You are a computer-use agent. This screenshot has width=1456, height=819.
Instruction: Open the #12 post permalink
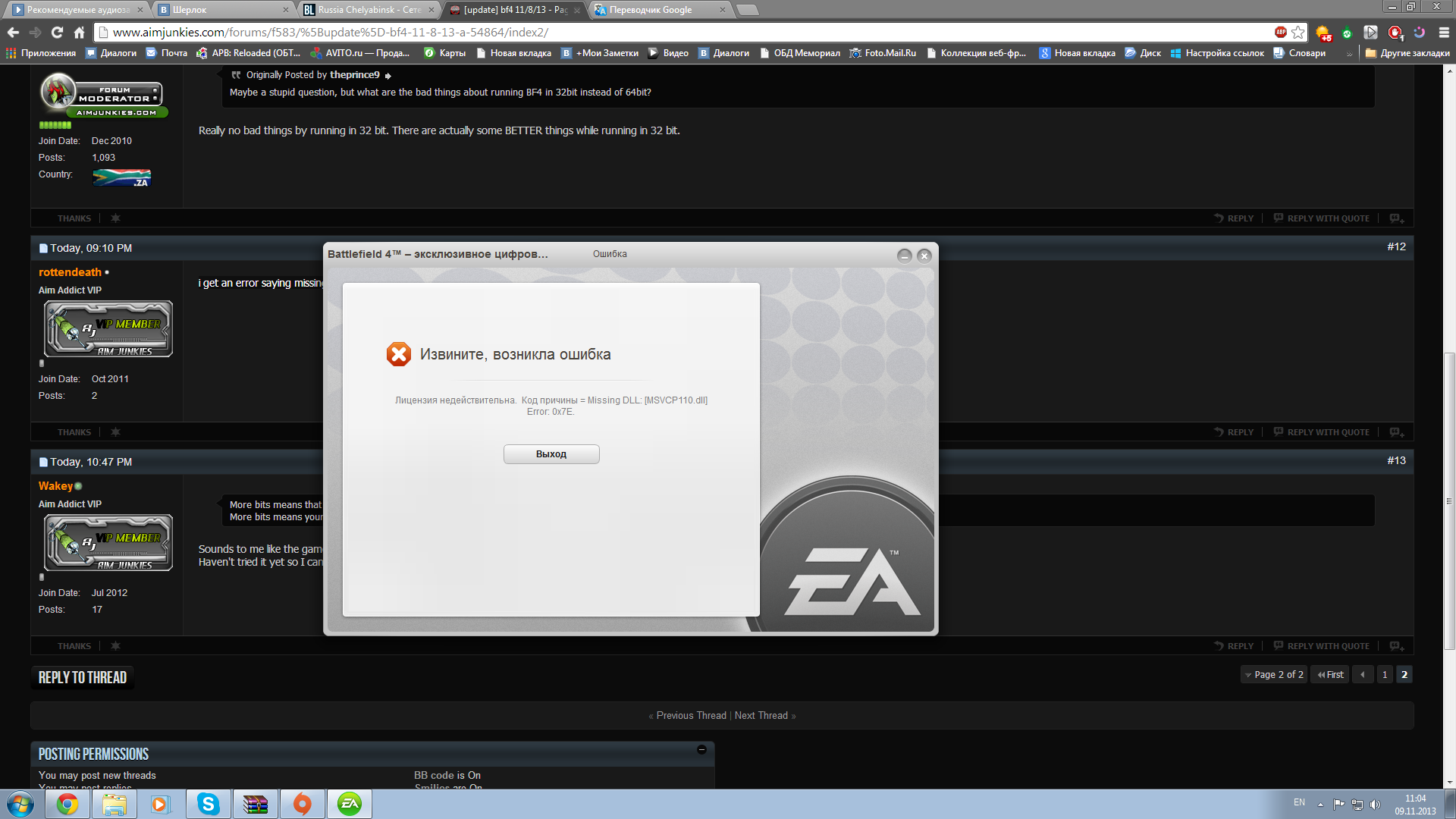[x=1397, y=247]
